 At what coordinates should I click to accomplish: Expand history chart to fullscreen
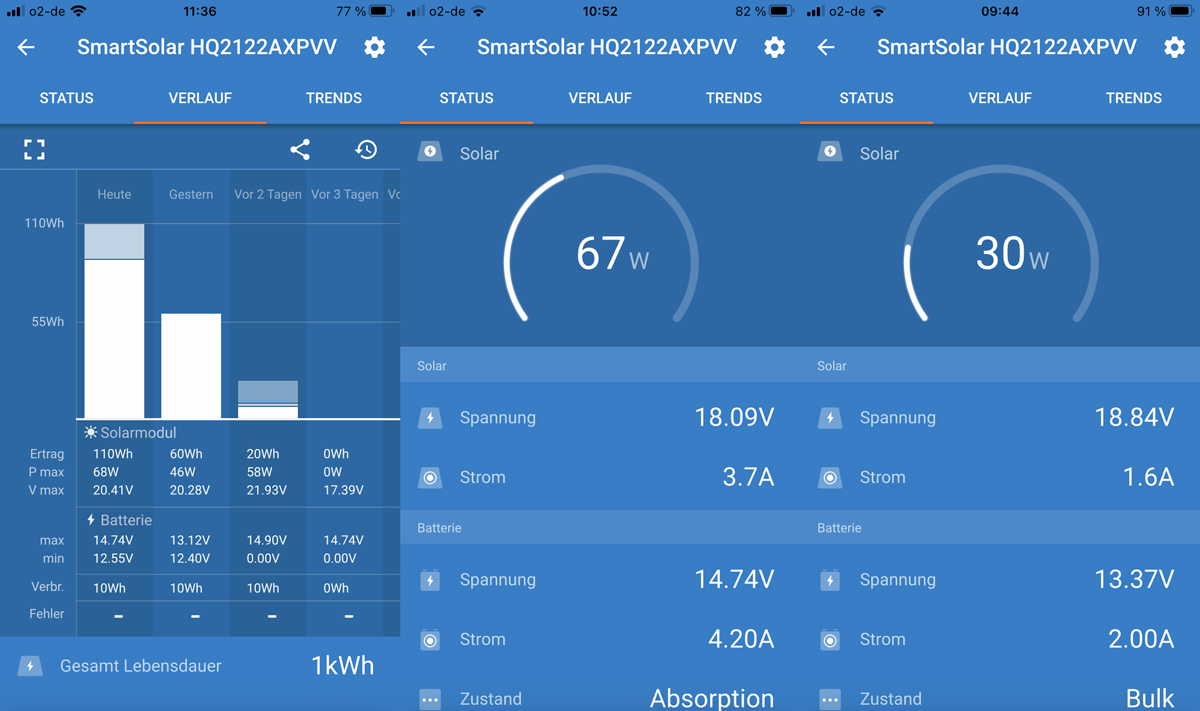coord(35,150)
